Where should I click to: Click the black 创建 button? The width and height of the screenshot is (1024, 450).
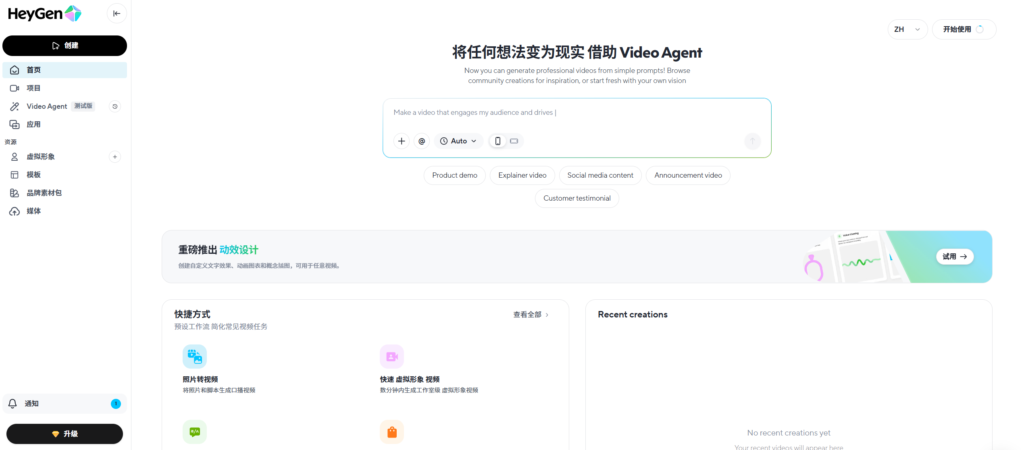[x=64, y=45]
